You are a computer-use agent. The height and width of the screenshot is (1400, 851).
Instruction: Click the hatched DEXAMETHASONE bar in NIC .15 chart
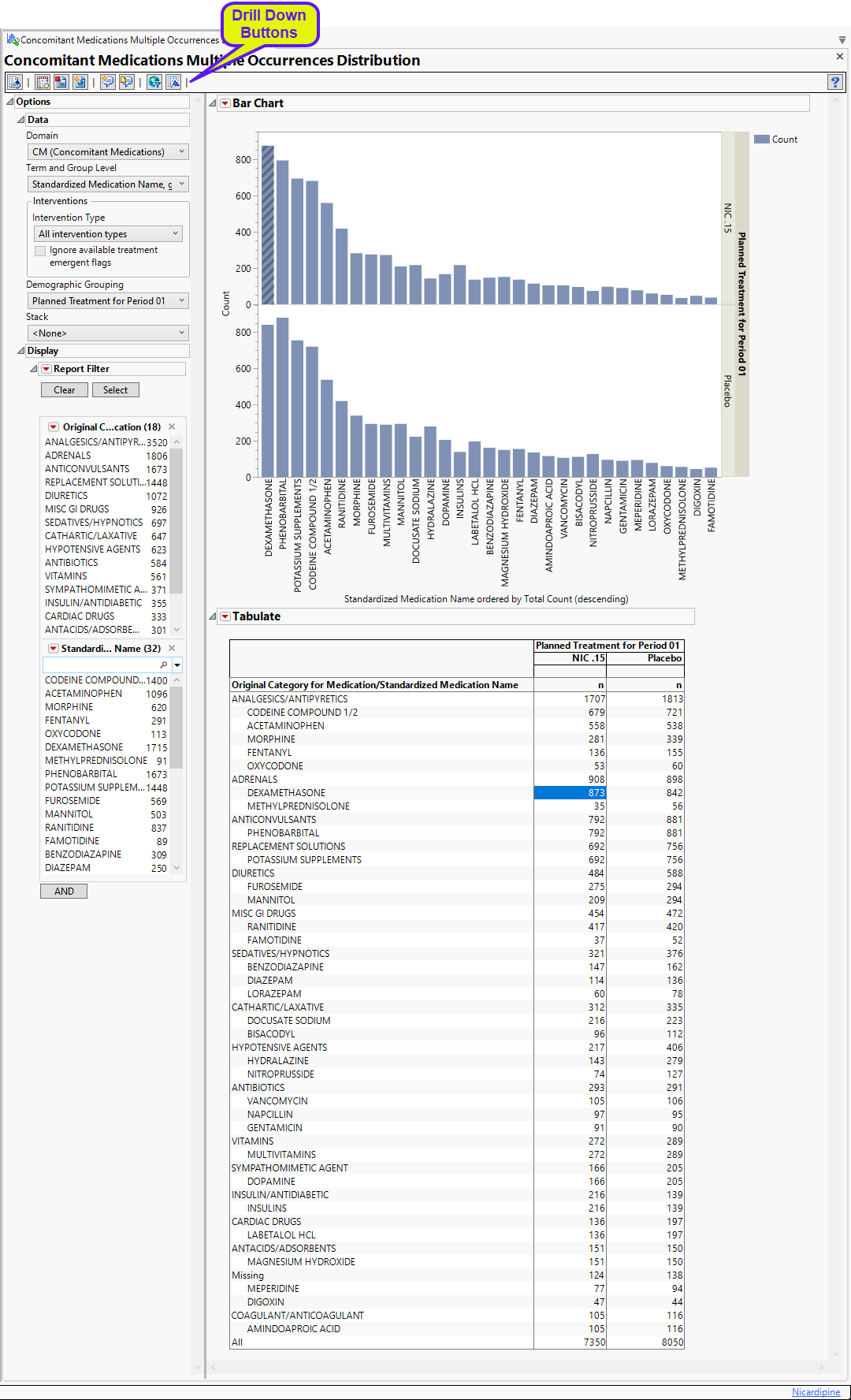(x=268, y=225)
